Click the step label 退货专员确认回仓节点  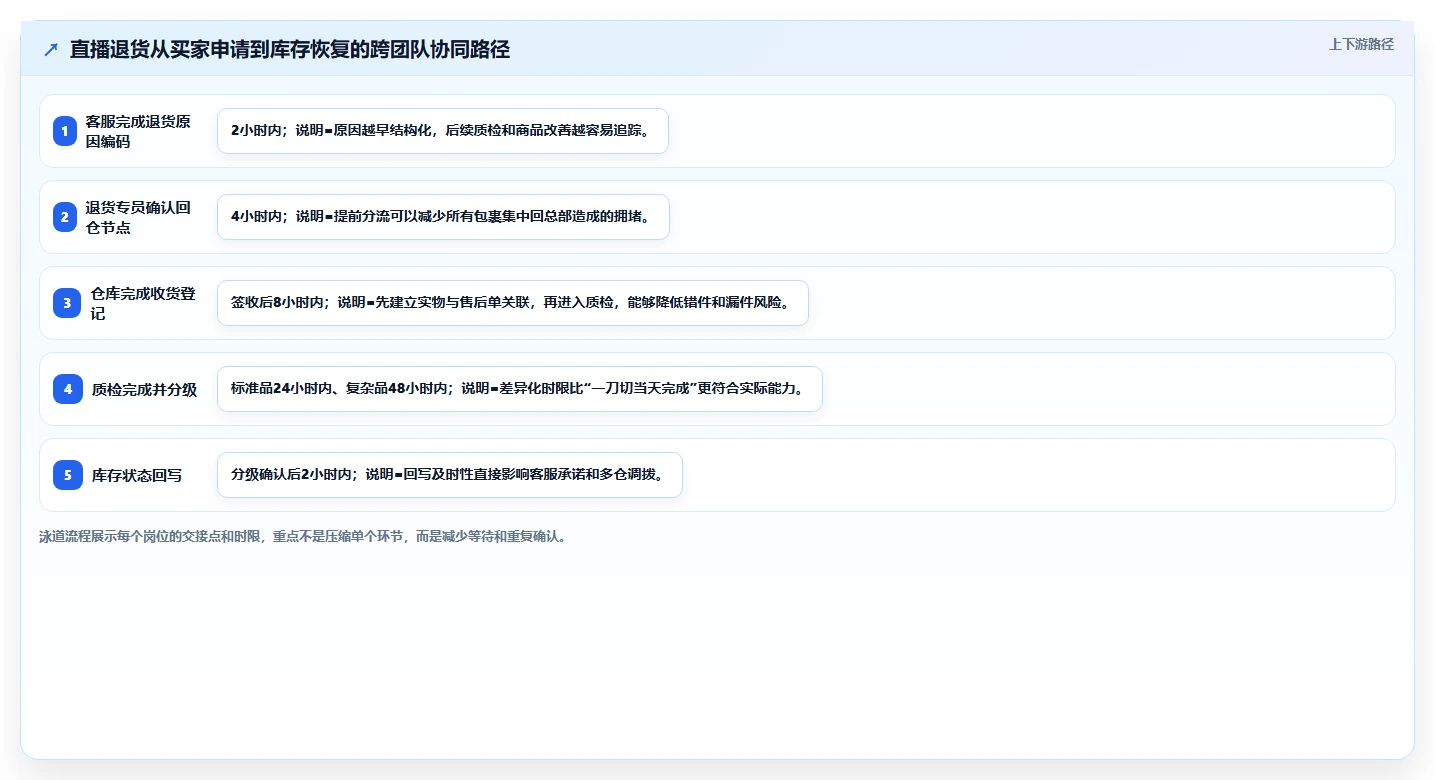pos(138,217)
